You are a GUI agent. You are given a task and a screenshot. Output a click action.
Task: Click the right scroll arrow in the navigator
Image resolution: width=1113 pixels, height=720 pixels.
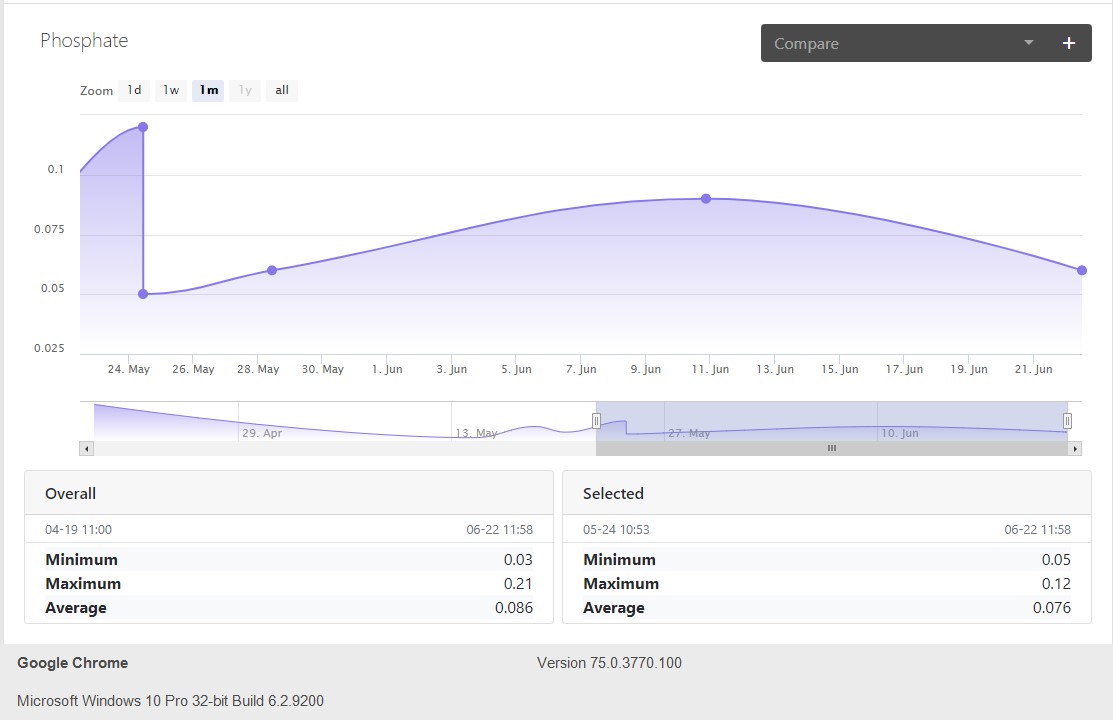[x=1075, y=449]
